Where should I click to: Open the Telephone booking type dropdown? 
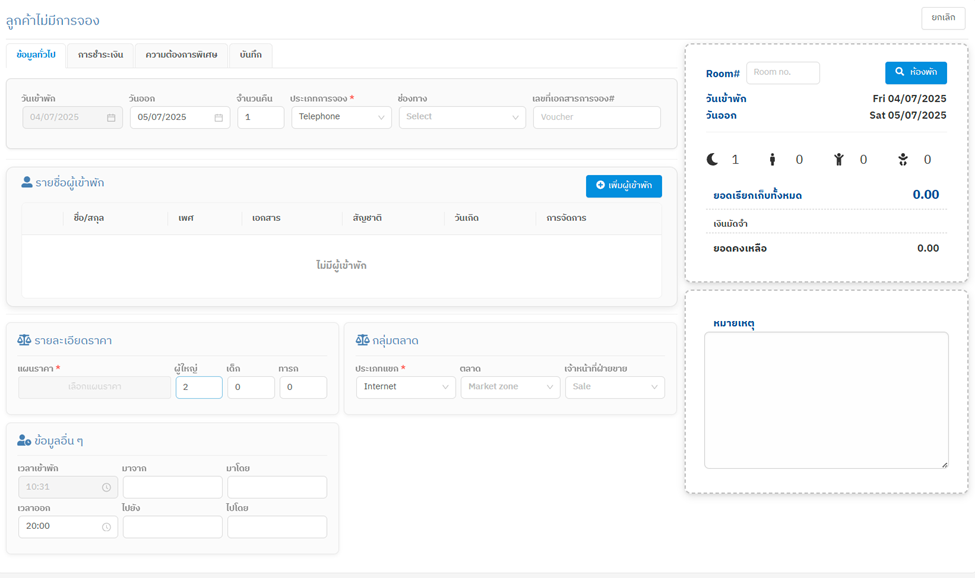pos(341,117)
